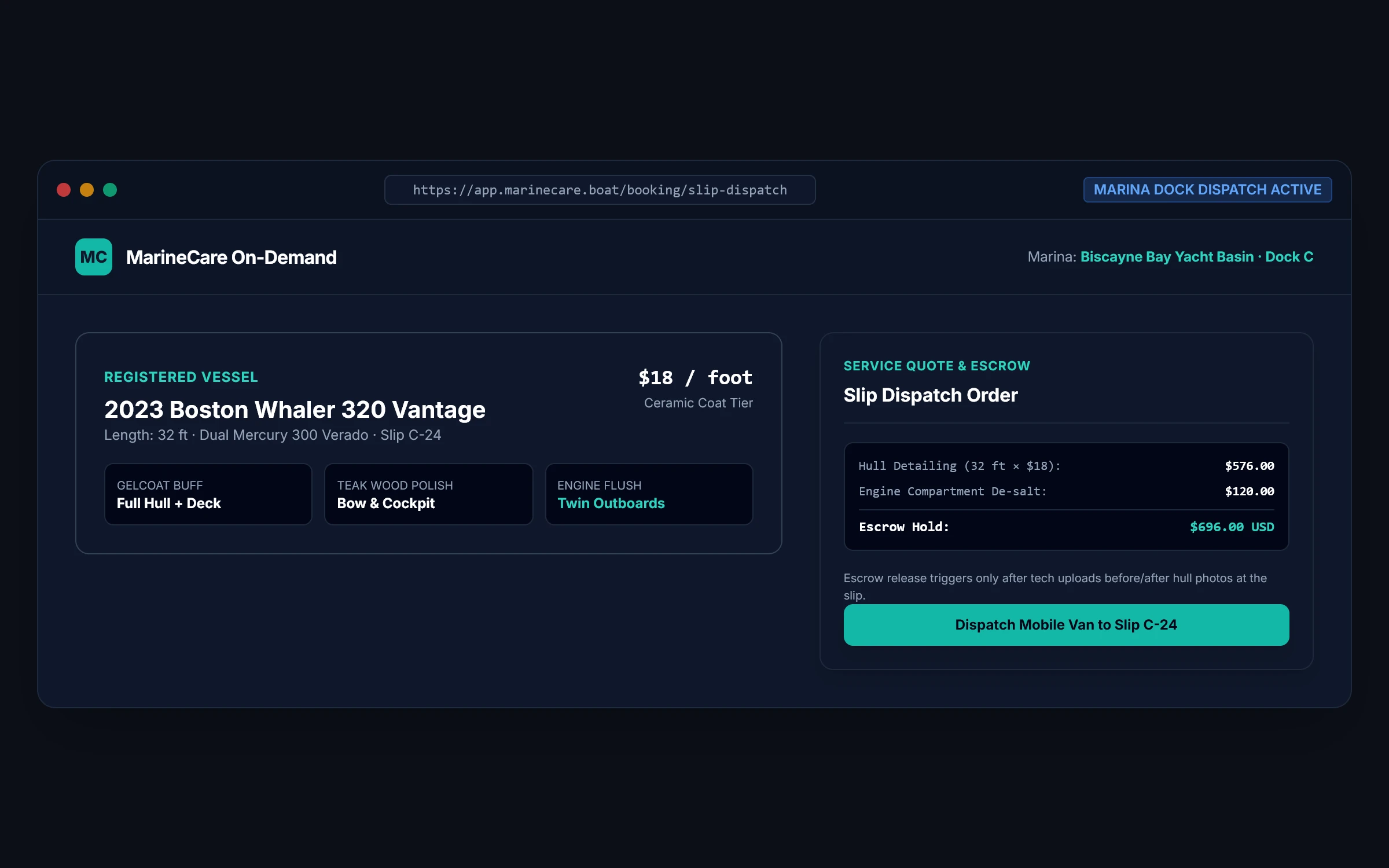This screenshot has width=1389, height=868.
Task: Click the Escrow Hold label
Action: coord(904,527)
